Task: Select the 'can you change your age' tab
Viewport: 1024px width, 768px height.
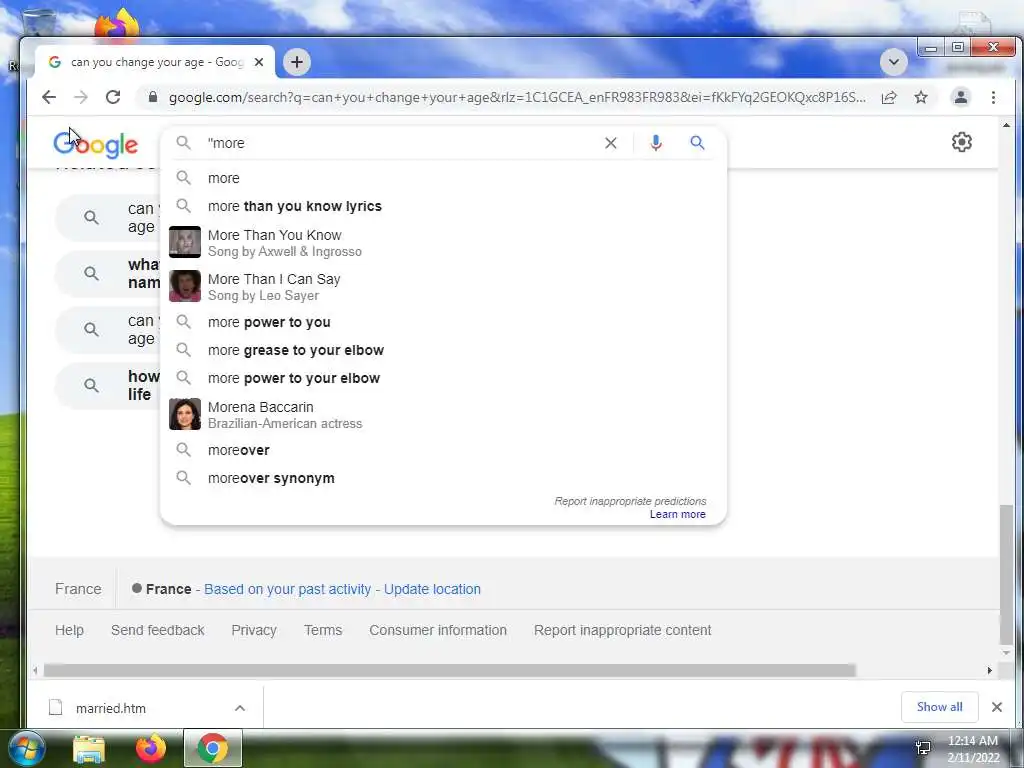Action: [x=155, y=62]
